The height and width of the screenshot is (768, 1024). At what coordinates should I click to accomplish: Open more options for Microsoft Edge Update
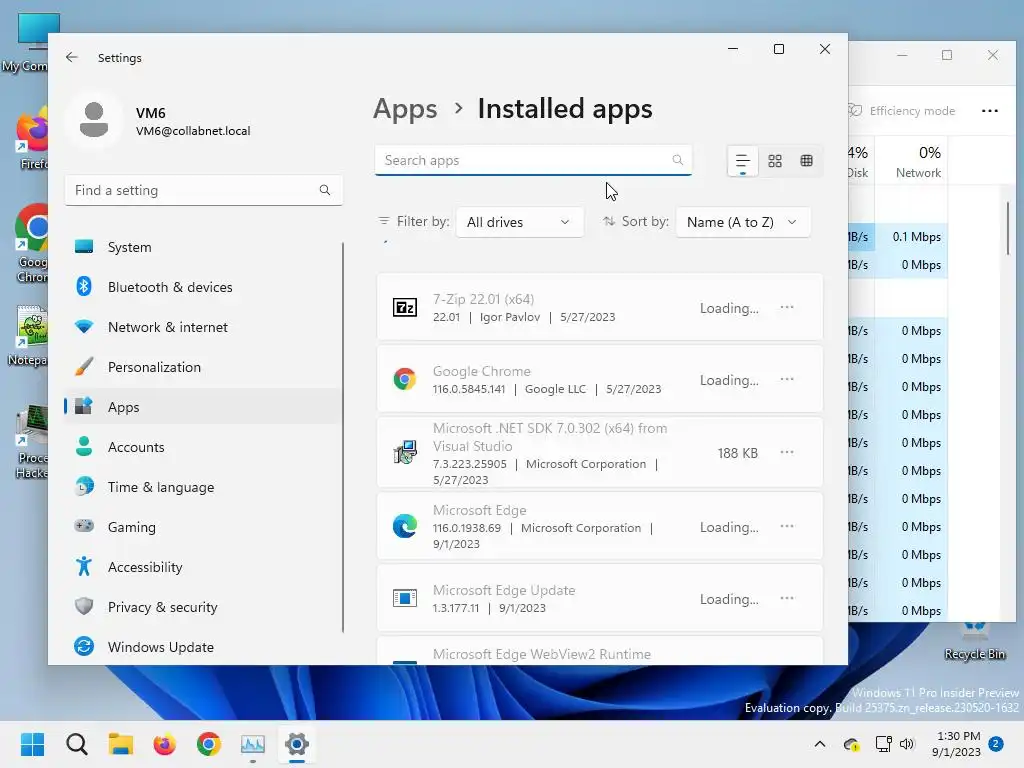coord(787,598)
